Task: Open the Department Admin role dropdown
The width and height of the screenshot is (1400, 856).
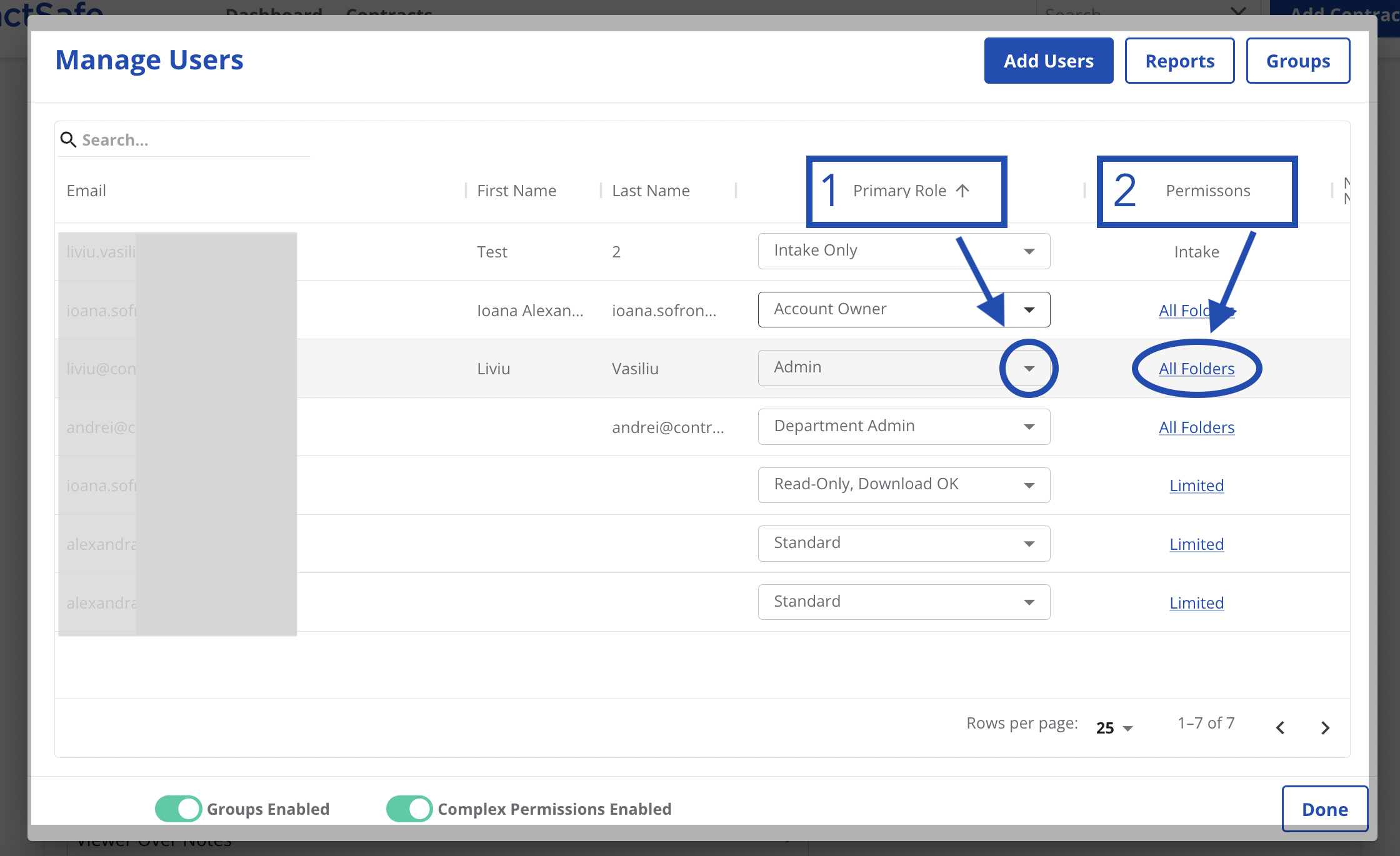Action: (x=904, y=427)
